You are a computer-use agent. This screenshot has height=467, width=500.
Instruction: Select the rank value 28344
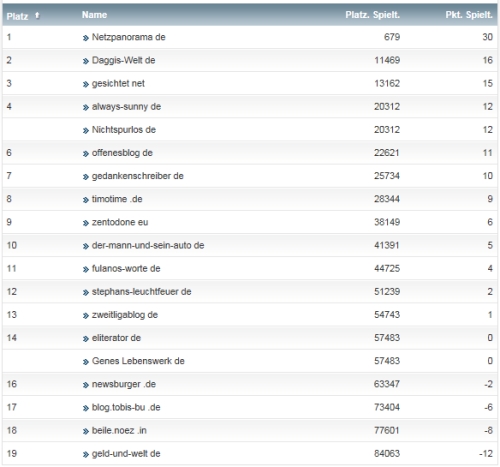(x=387, y=199)
